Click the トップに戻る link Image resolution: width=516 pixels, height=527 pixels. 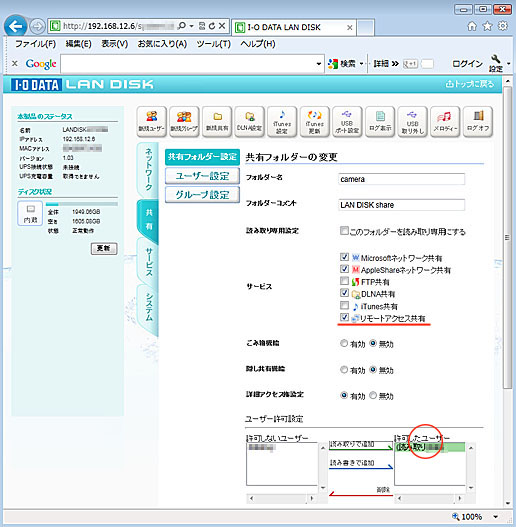pyautogui.click(x=470, y=84)
